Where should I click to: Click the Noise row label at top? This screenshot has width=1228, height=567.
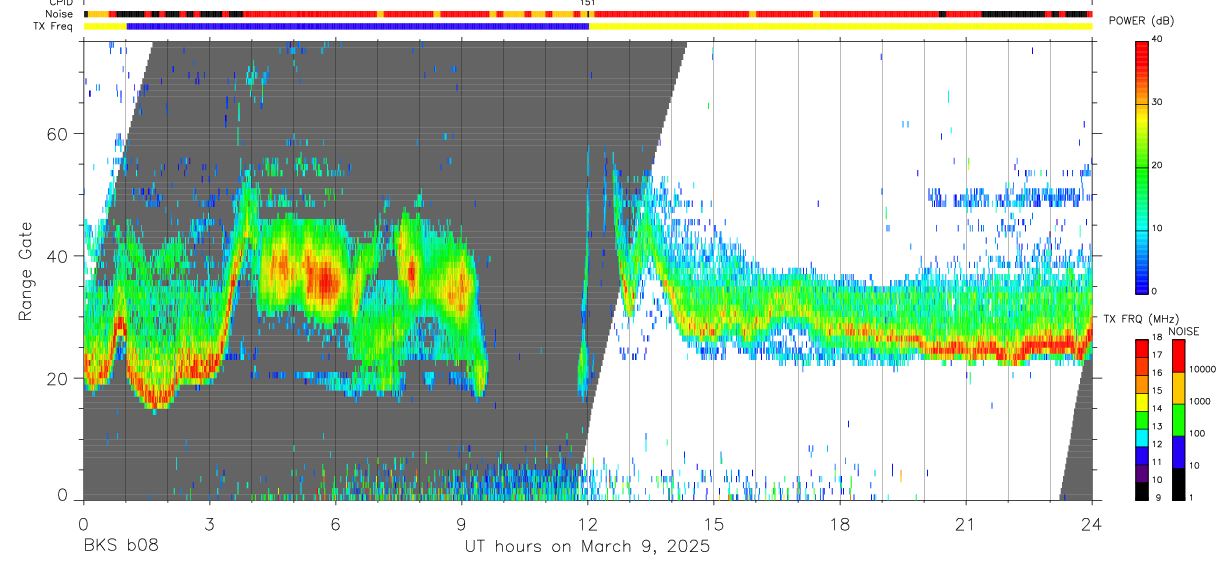(60, 15)
